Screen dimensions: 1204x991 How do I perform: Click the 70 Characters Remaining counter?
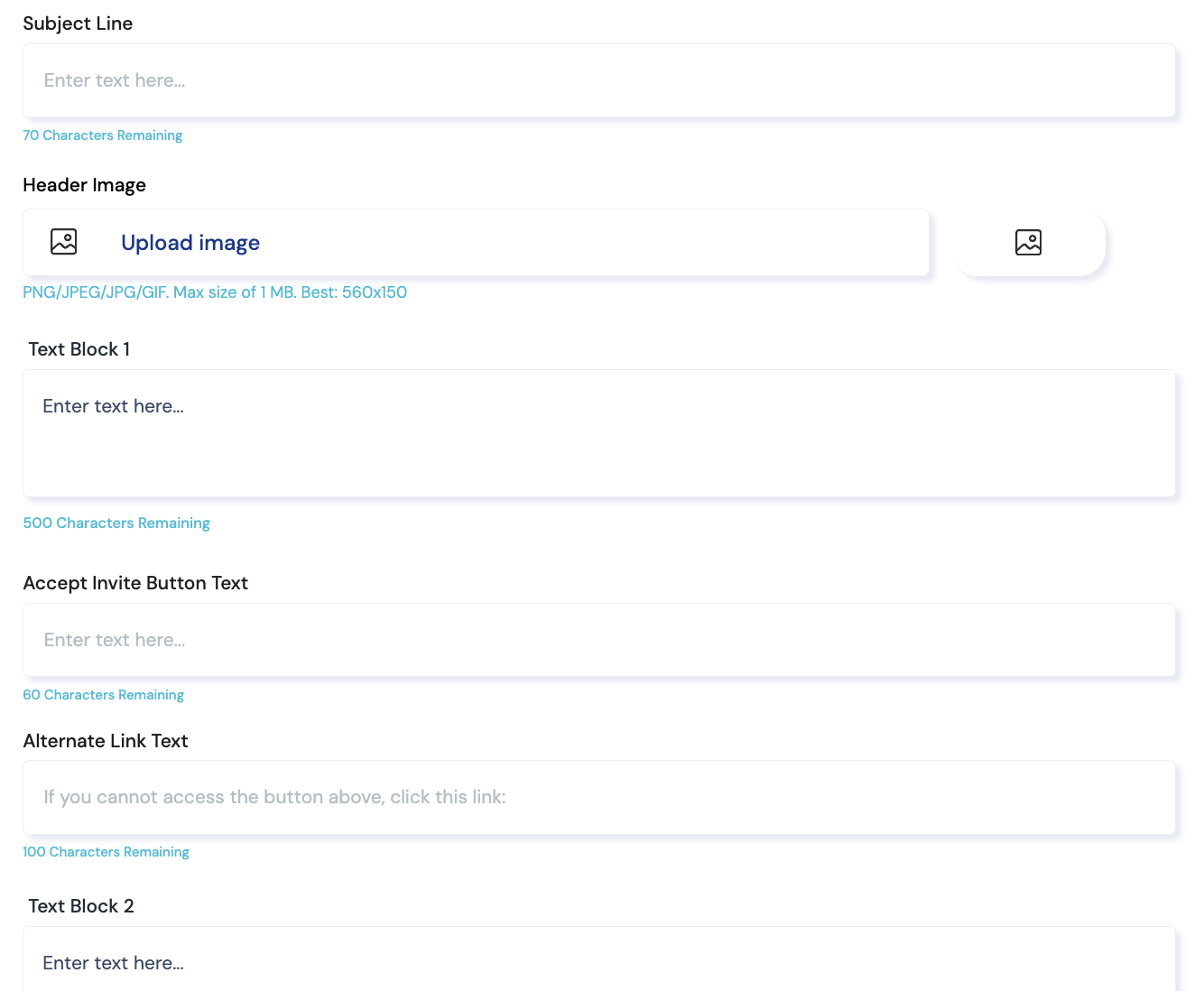click(102, 135)
